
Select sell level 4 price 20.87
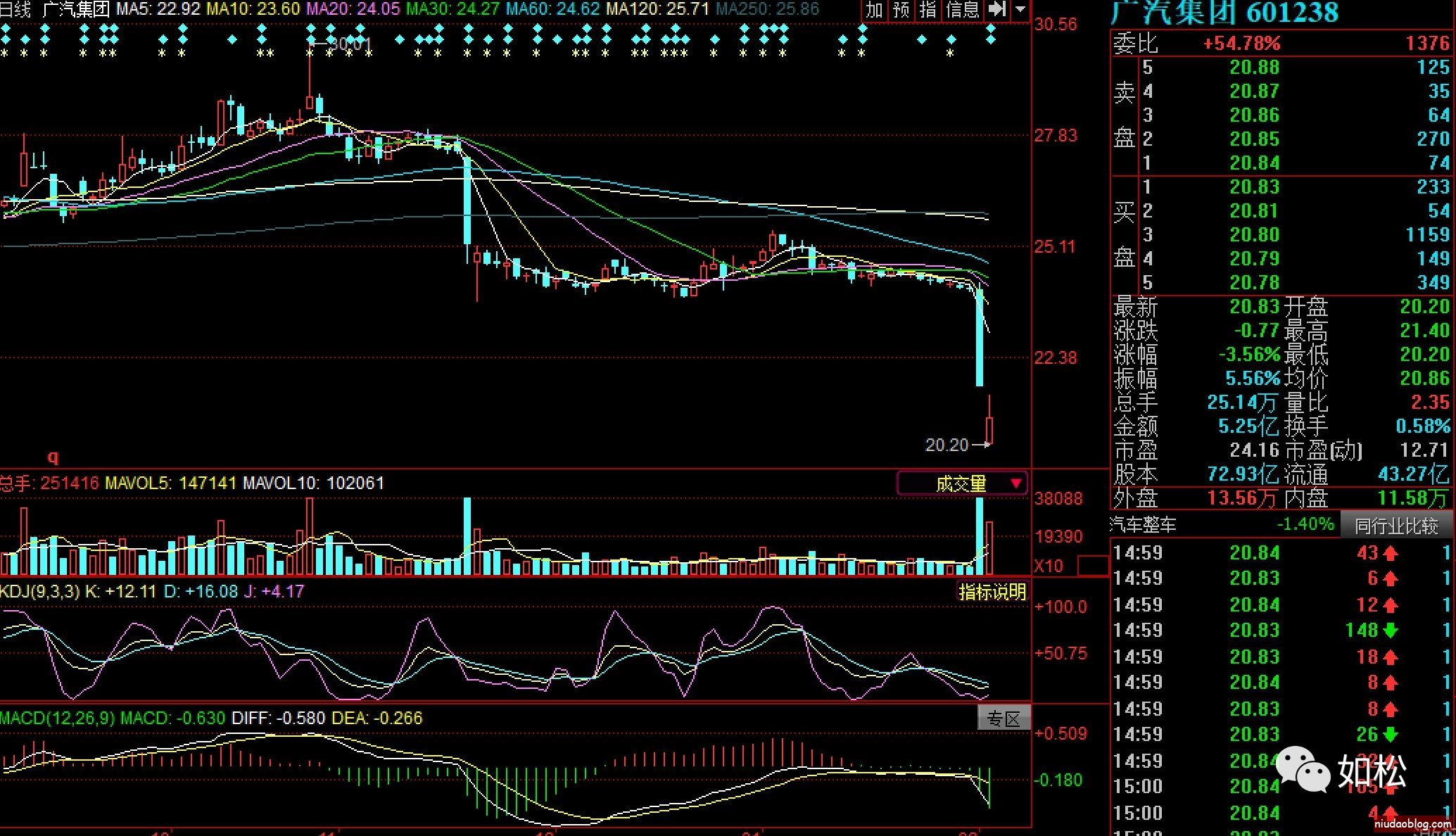point(1254,91)
